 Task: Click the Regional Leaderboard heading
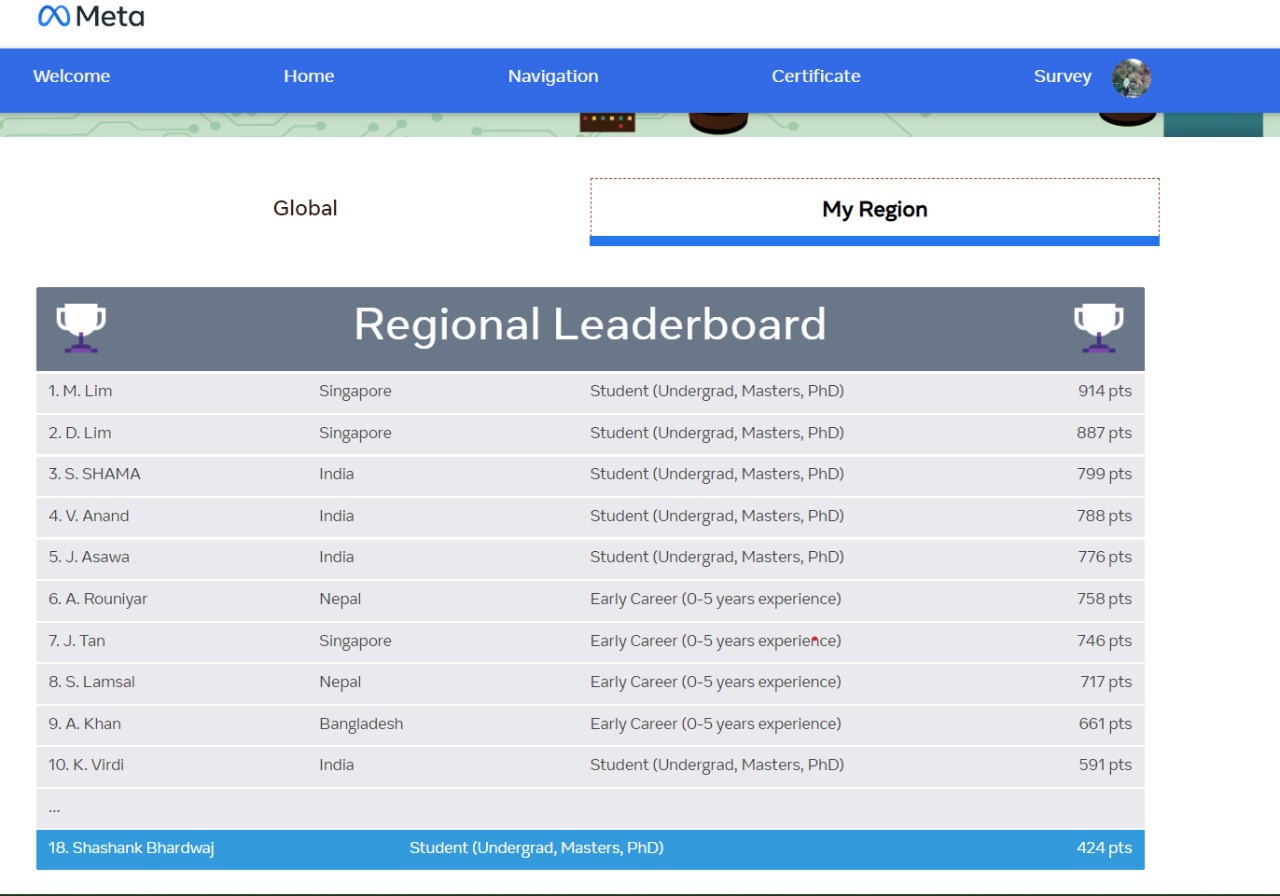[x=590, y=325]
